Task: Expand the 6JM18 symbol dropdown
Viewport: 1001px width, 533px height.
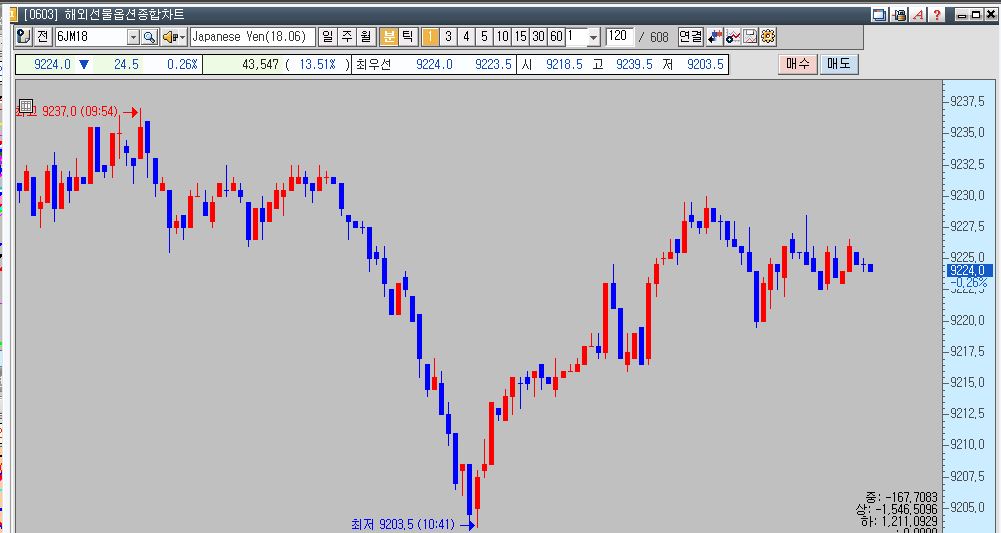Action: tap(132, 37)
